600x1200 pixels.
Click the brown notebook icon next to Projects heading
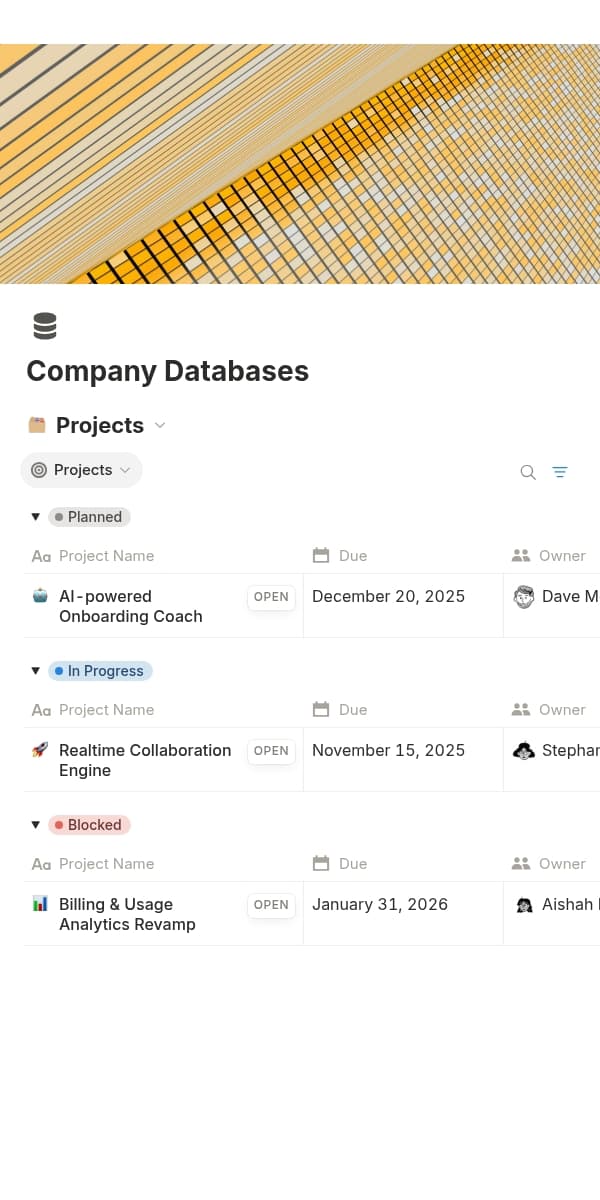(x=37, y=424)
